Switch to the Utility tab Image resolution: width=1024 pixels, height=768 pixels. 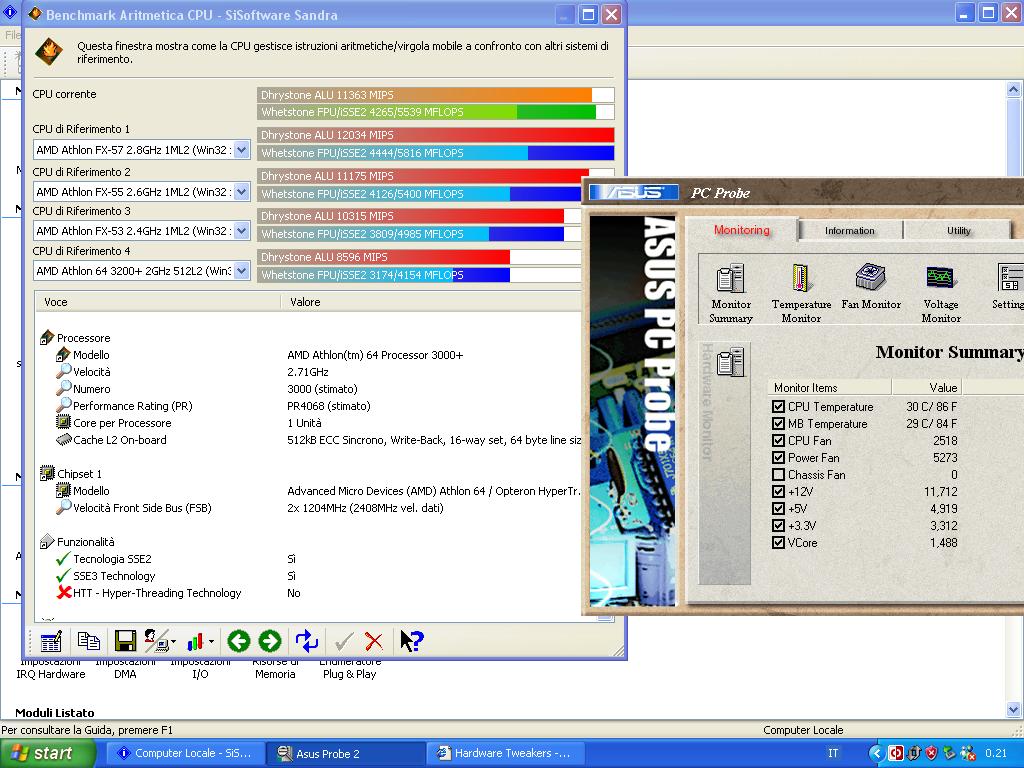(x=958, y=231)
